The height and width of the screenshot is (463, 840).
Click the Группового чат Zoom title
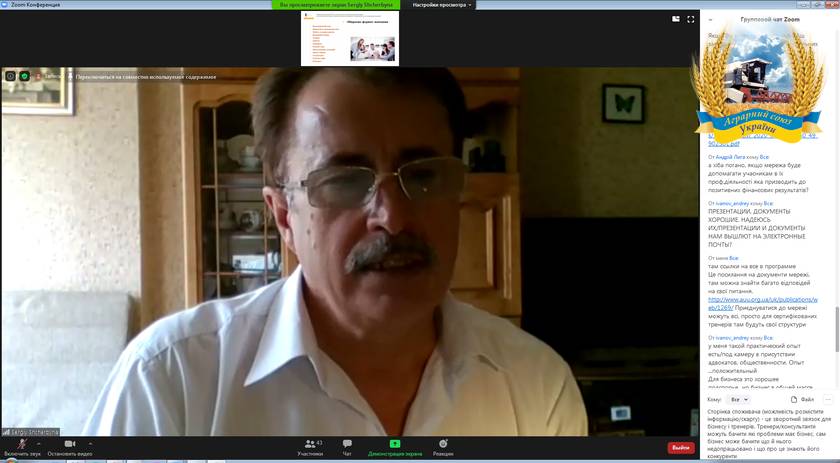click(x=770, y=19)
